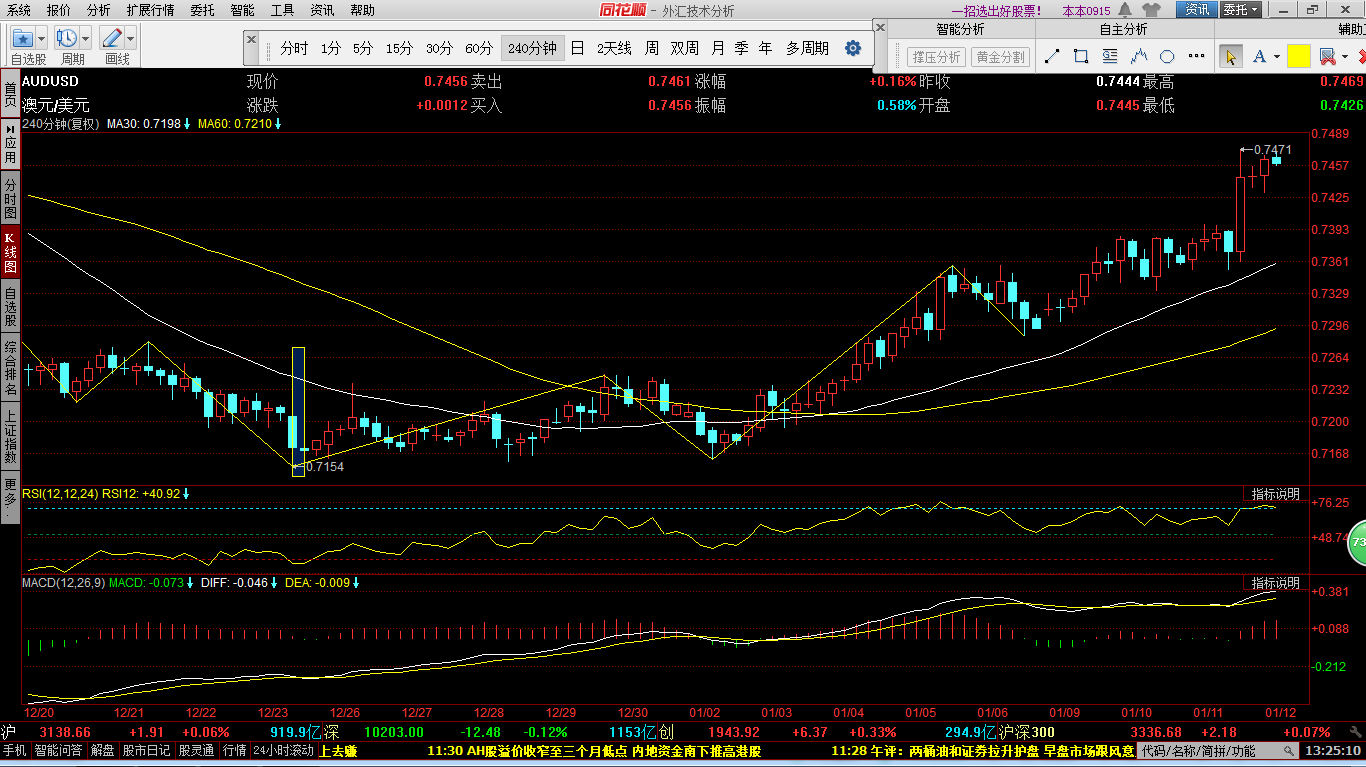The height and width of the screenshot is (767, 1366).
Task: Open the 系统 menu
Action: tap(18, 10)
